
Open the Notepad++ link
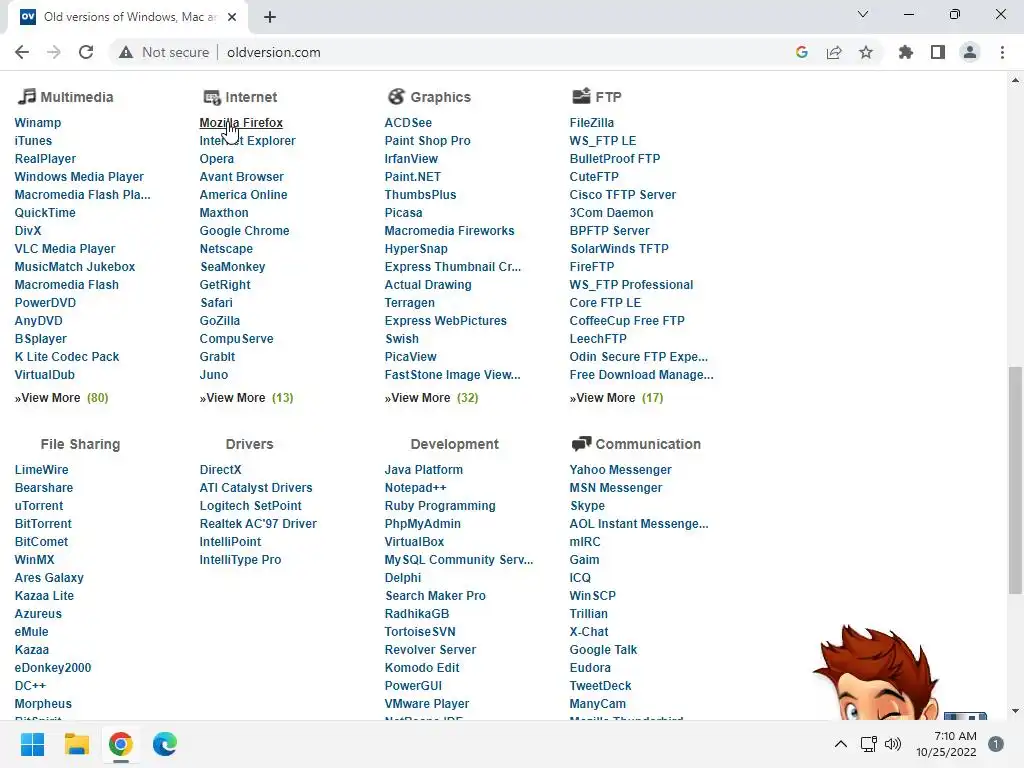415,488
